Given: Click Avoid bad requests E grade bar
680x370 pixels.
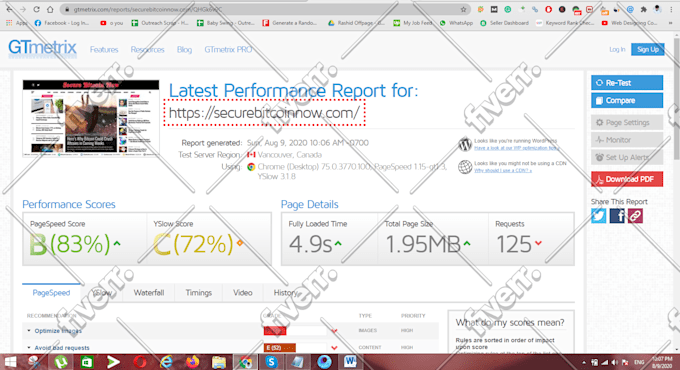Looking at the screenshot, I should [x=280, y=348].
